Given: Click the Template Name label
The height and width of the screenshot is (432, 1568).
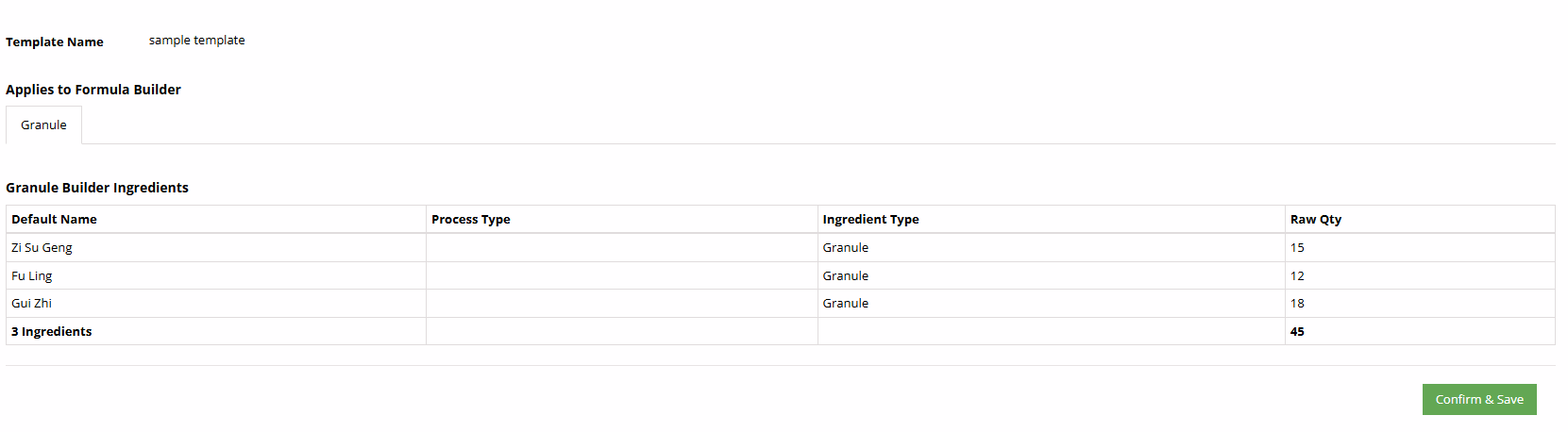Looking at the screenshot, I should [55, 42].
